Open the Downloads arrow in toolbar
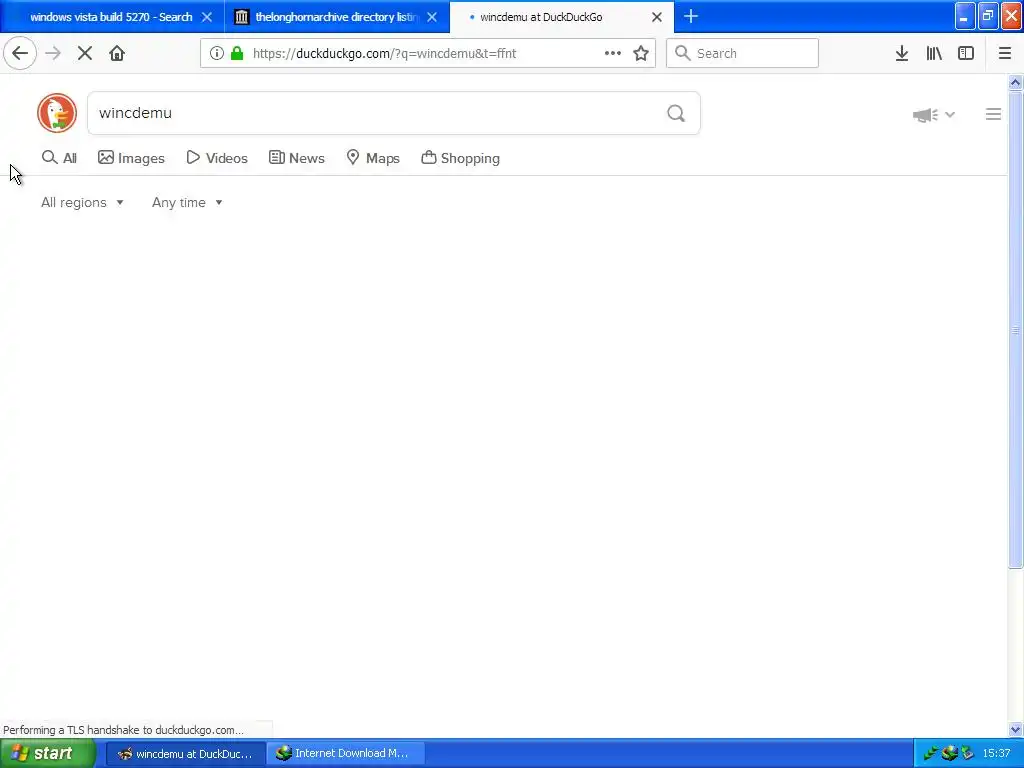1024x768 pixels. pos(902,53)
